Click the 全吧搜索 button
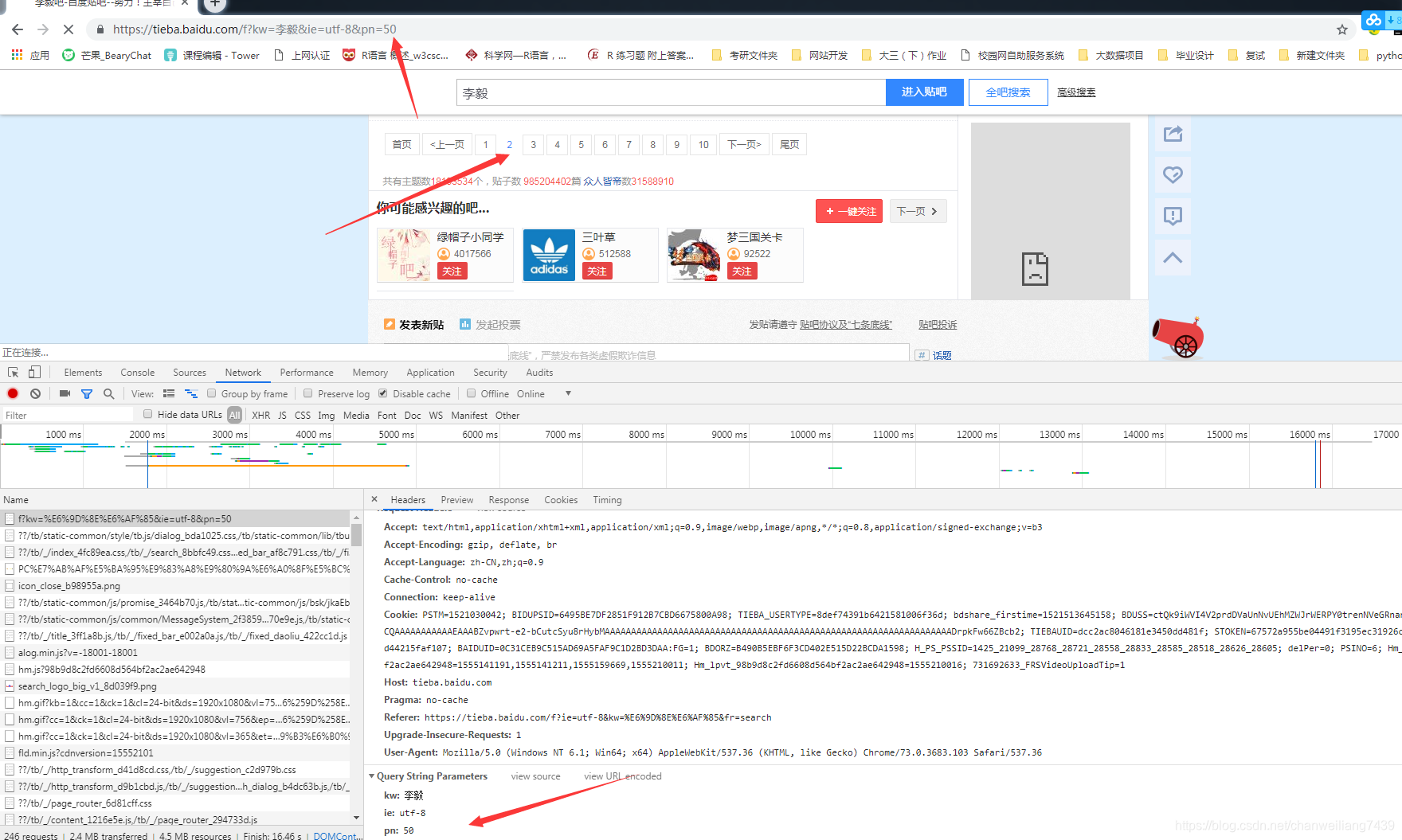Screen dimensions: 1402x840 click(1008, 92)
